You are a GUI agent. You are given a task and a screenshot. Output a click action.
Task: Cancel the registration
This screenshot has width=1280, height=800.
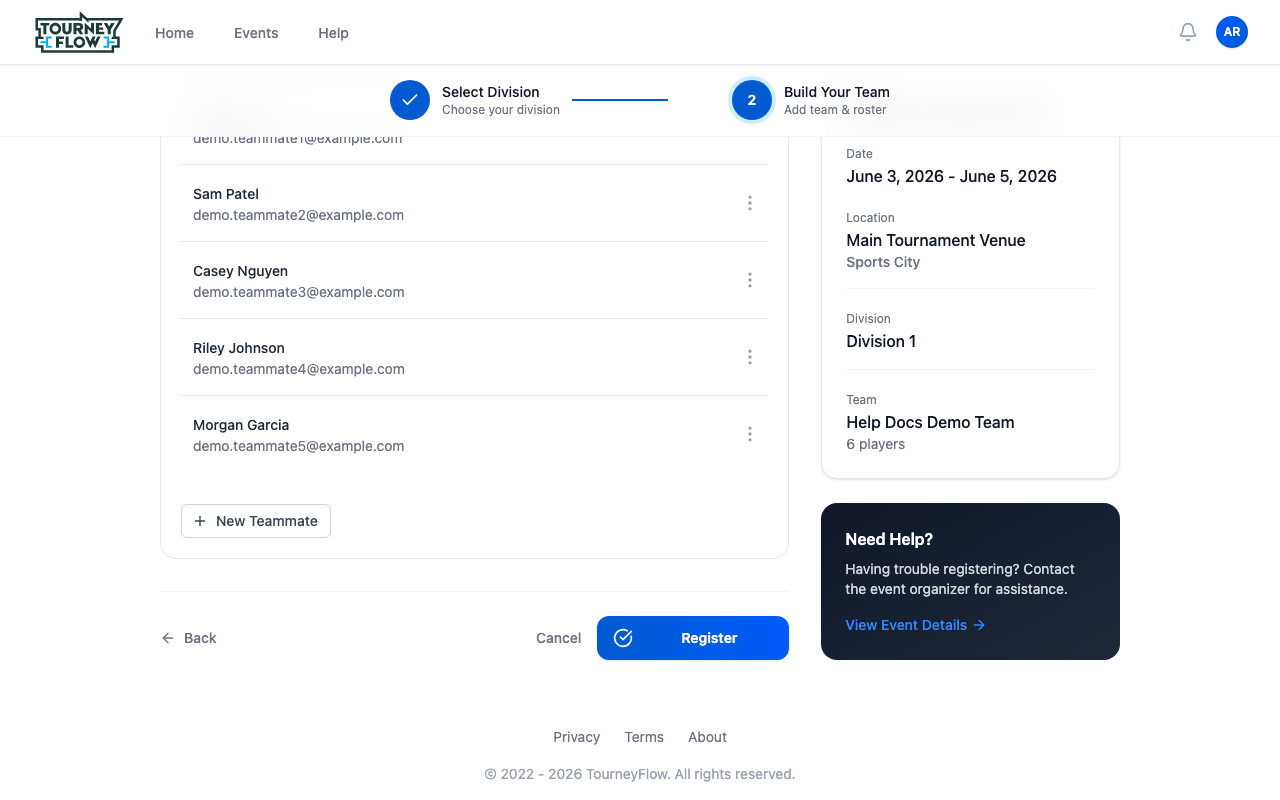pos(558,638)
